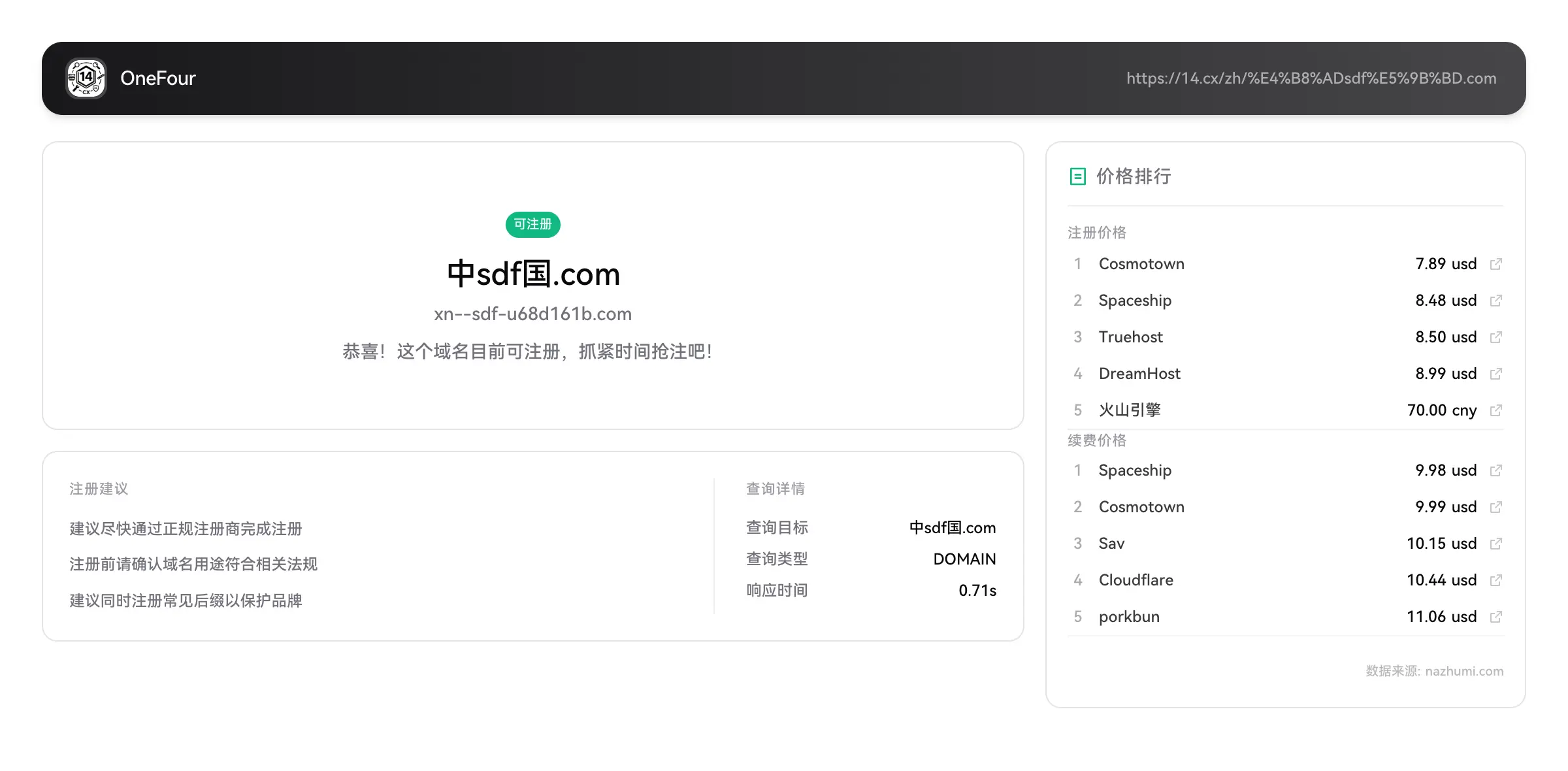Click the 中sdf国.com domain heading
The height and width of the screenshot is (771, 1568).
(533, 274)
